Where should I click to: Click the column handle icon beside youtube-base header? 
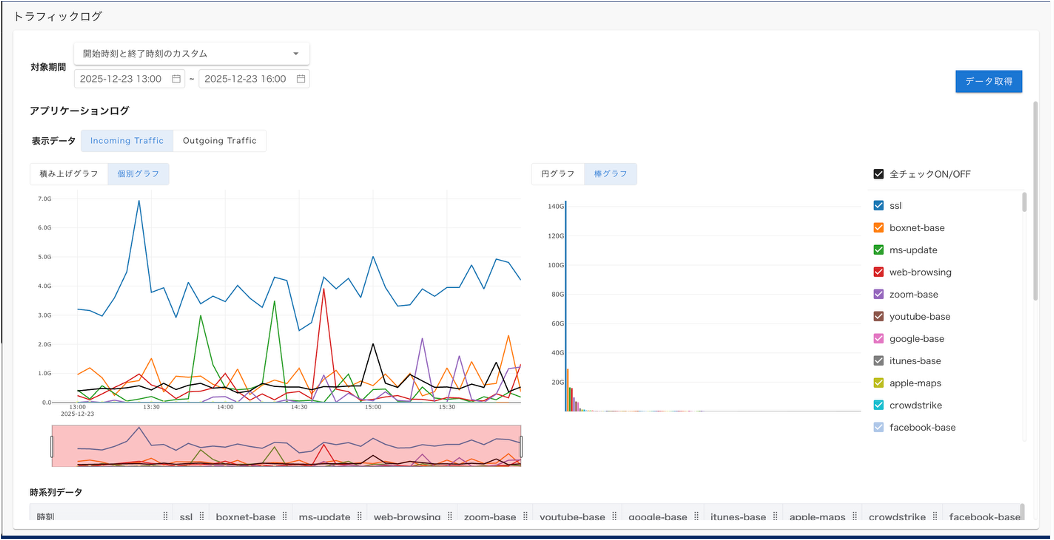pos(614,517)
